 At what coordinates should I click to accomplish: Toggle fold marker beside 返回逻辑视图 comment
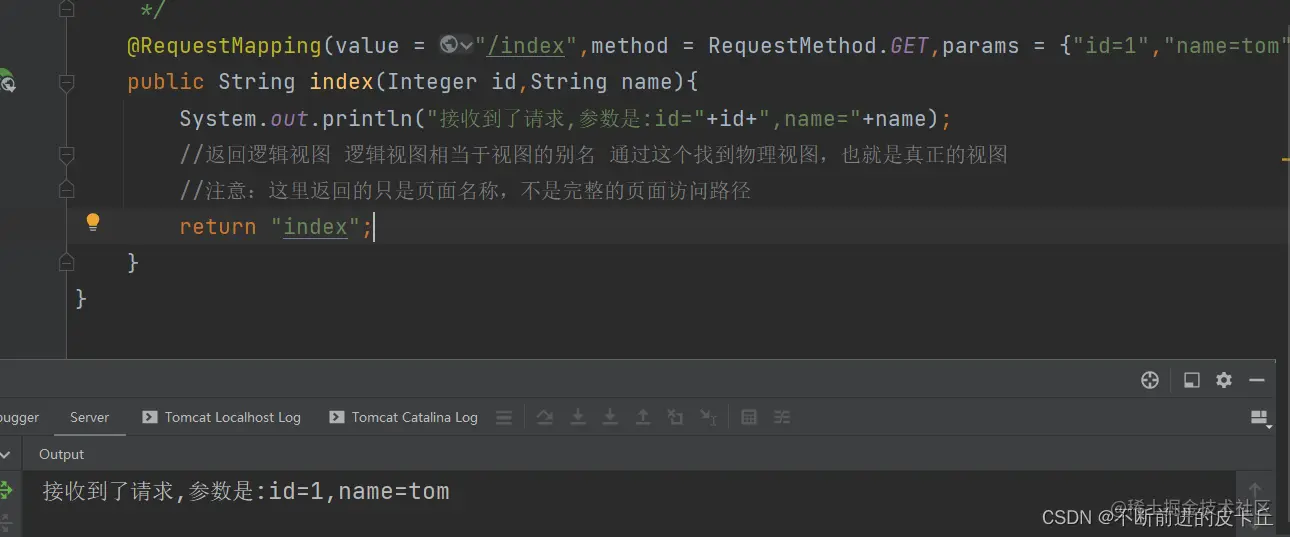67,156
